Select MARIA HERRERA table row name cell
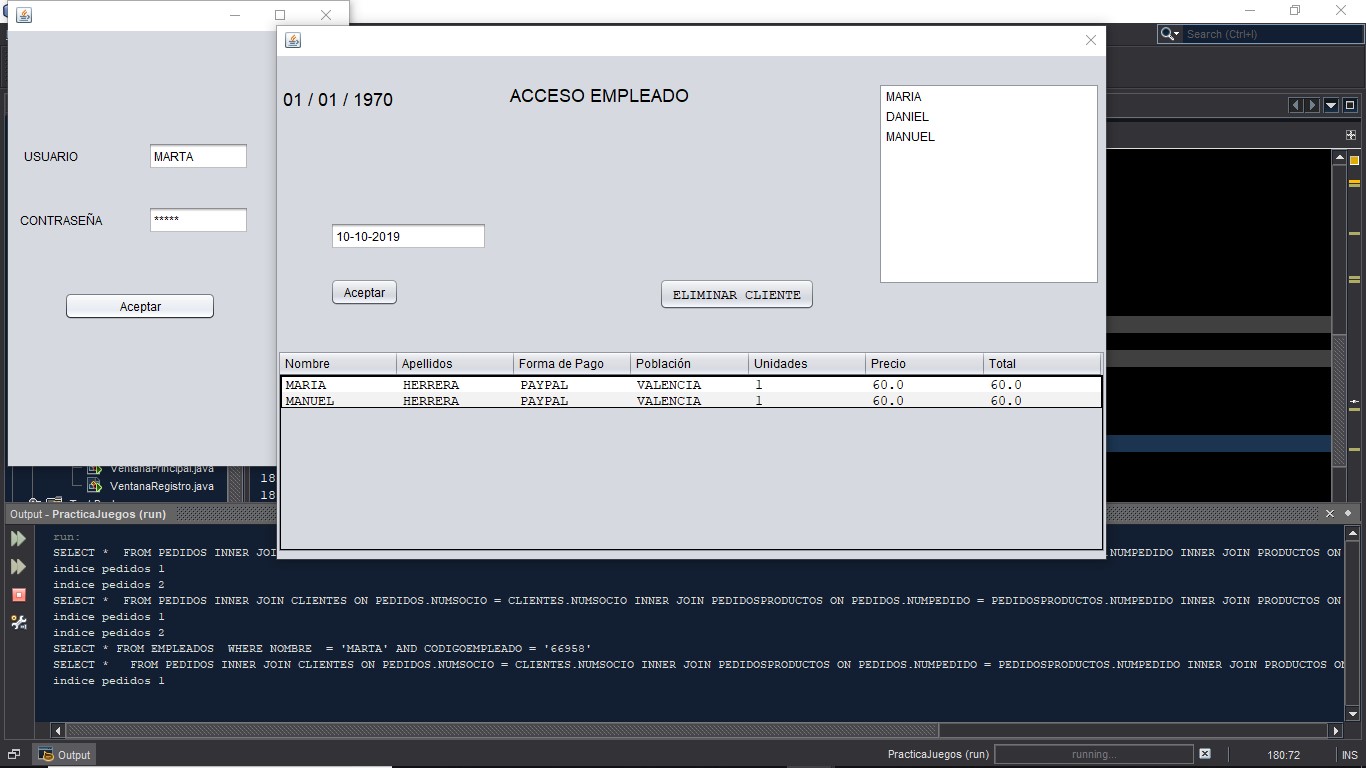The width and height of the screenshot is (1366, 768). click(x=340, y=385)
